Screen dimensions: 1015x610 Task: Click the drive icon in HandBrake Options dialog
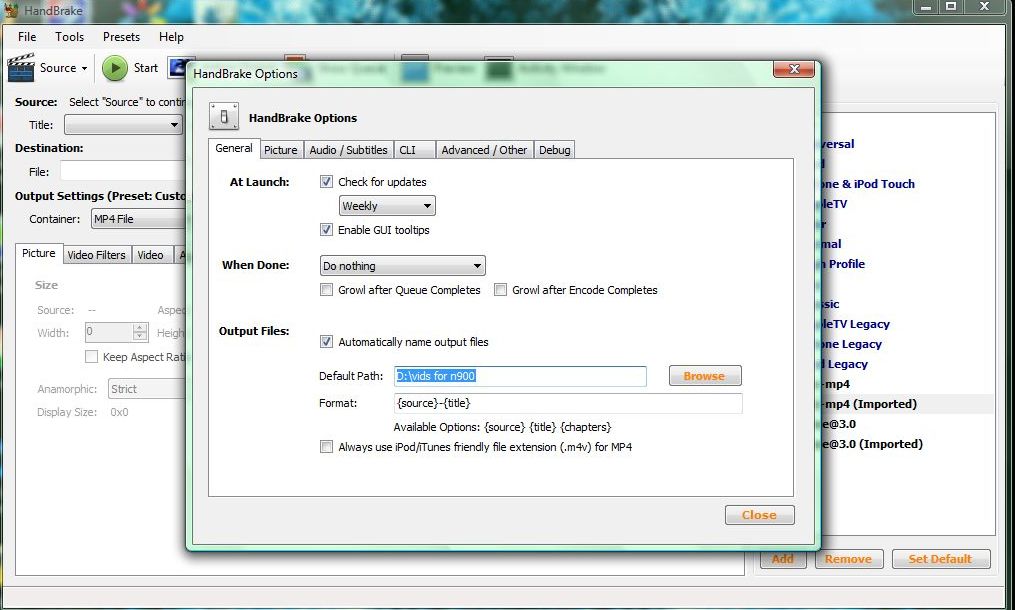(224, 116)
